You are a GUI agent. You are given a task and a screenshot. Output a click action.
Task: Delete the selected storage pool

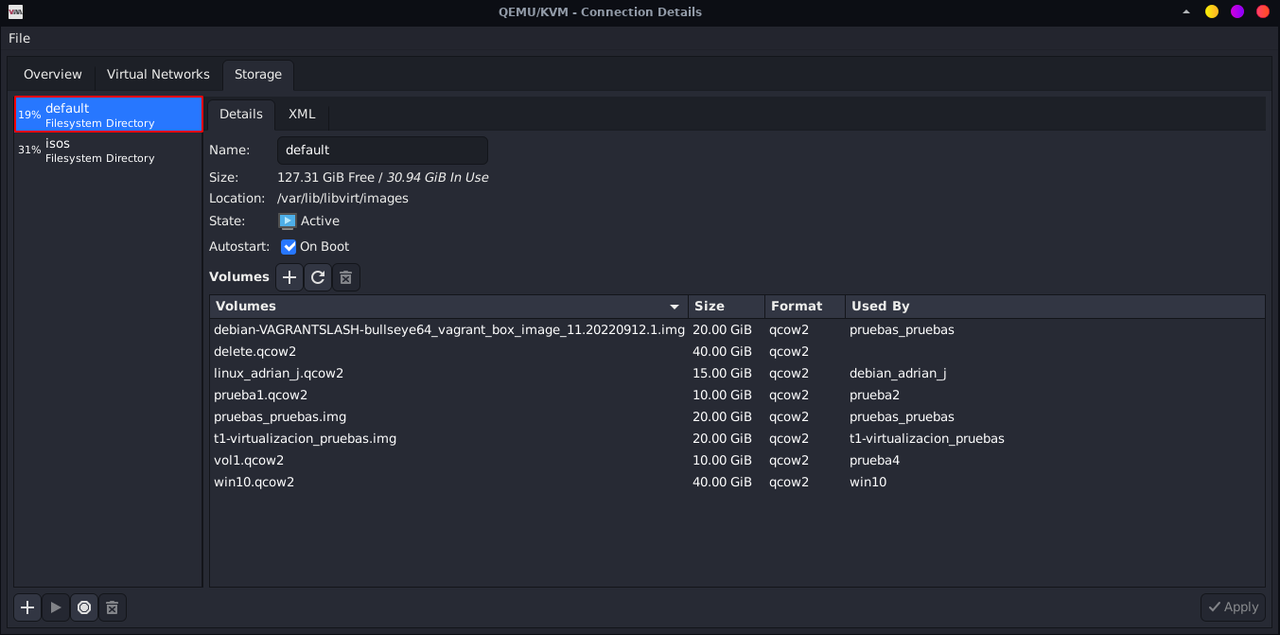tap(112, 607)
